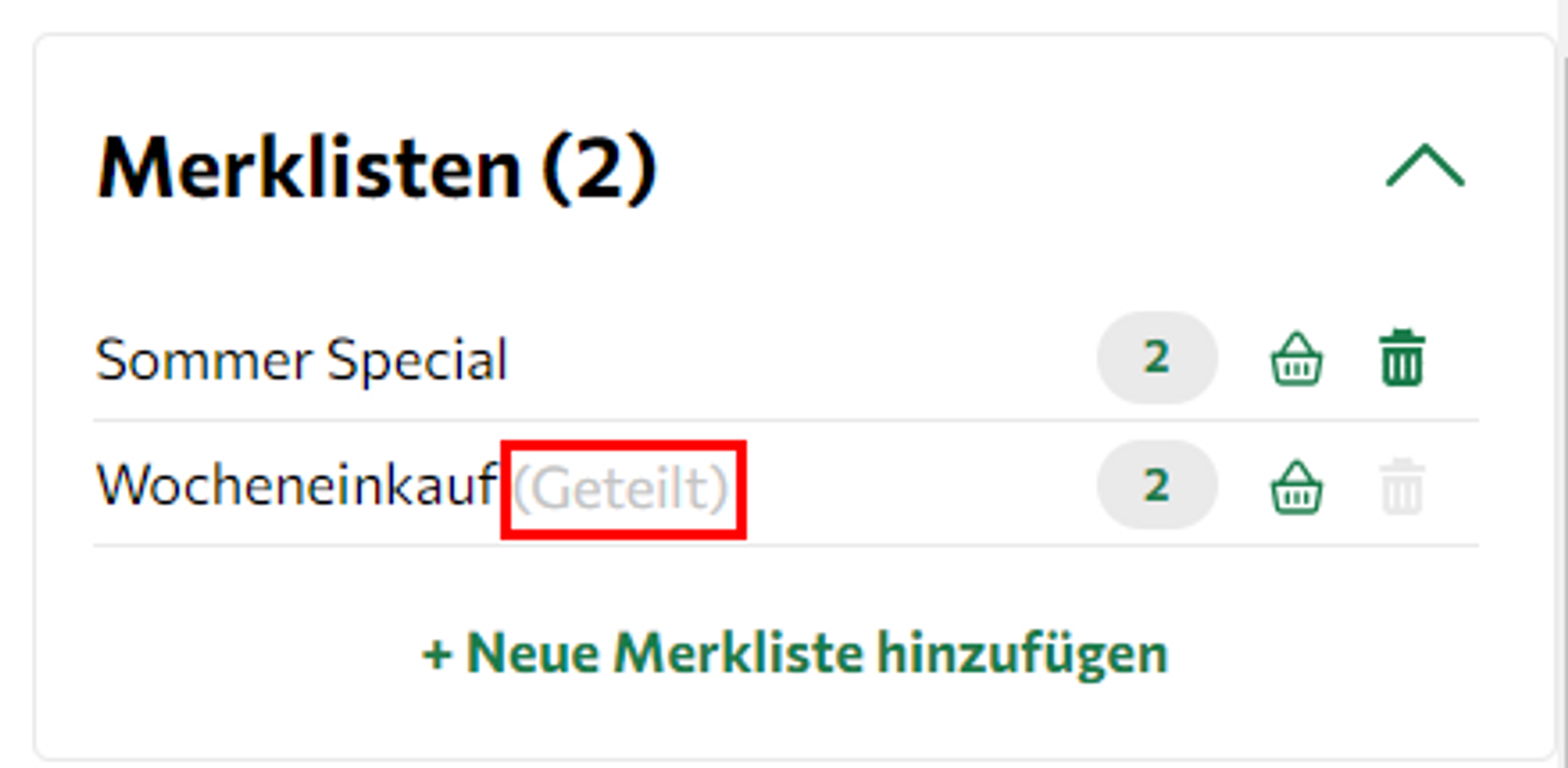Add Sommer Special list to shopping basket
Screen dimensions: 1568x768
point(1296,359)
